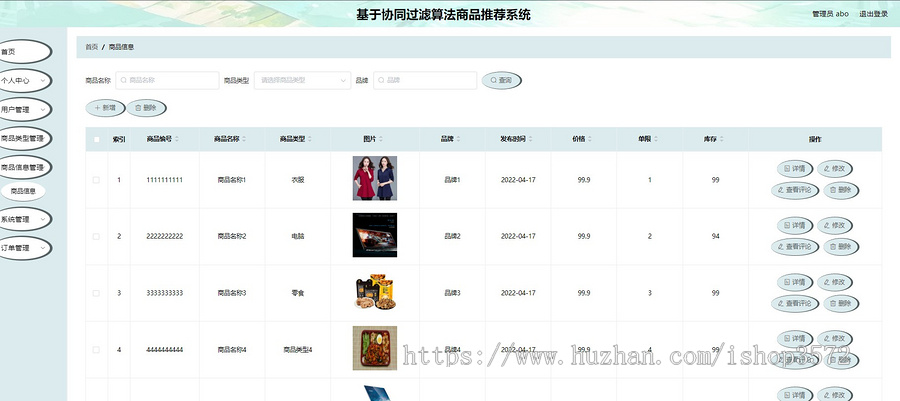Sort by 商品名称 column arrows
This screenshot has width=900, height=401.
click(x=245, y=139)
